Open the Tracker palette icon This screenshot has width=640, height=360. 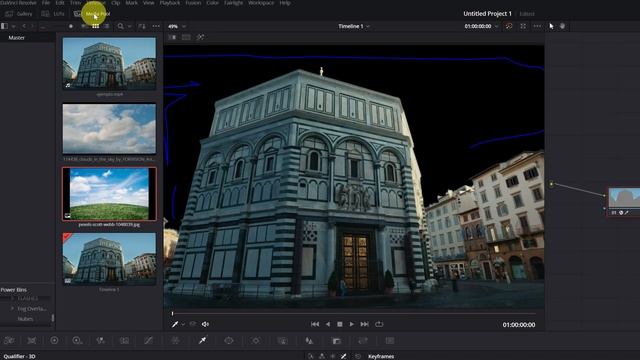(256, 340)
